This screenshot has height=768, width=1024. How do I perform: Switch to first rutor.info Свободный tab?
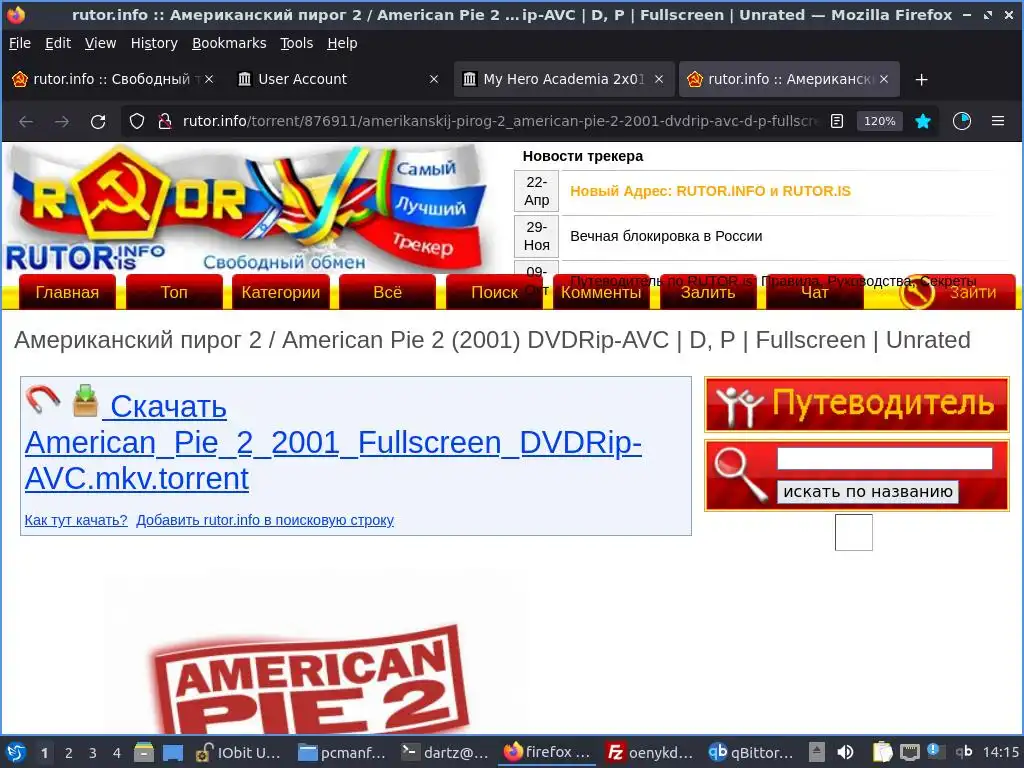pos(112,79)
